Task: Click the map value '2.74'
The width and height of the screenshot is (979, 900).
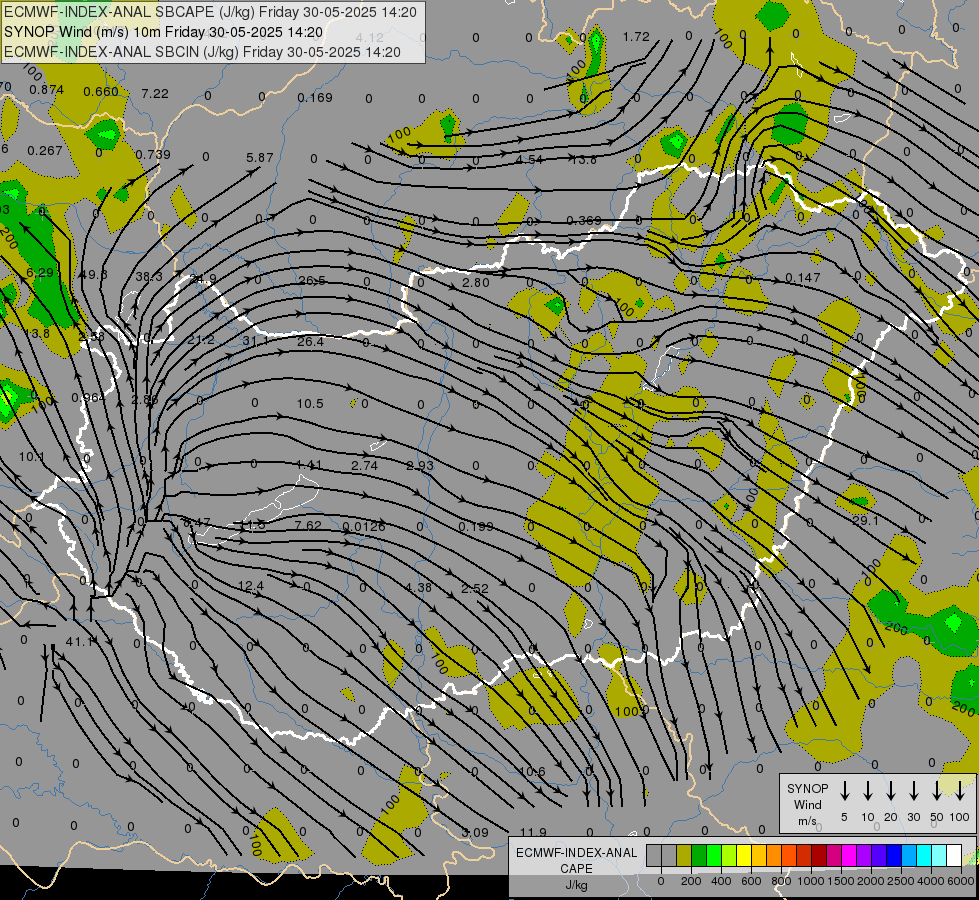Action: coord(365,465)
